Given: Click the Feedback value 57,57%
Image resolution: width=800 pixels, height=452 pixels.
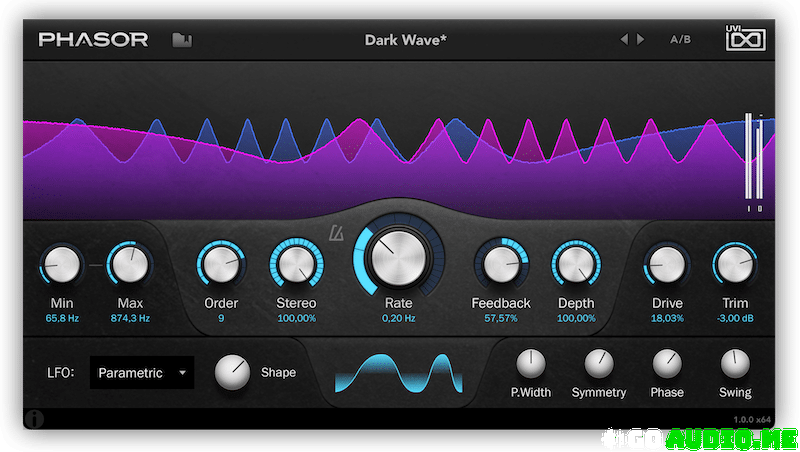Looking at the screenshot, I should coord(501,318).
